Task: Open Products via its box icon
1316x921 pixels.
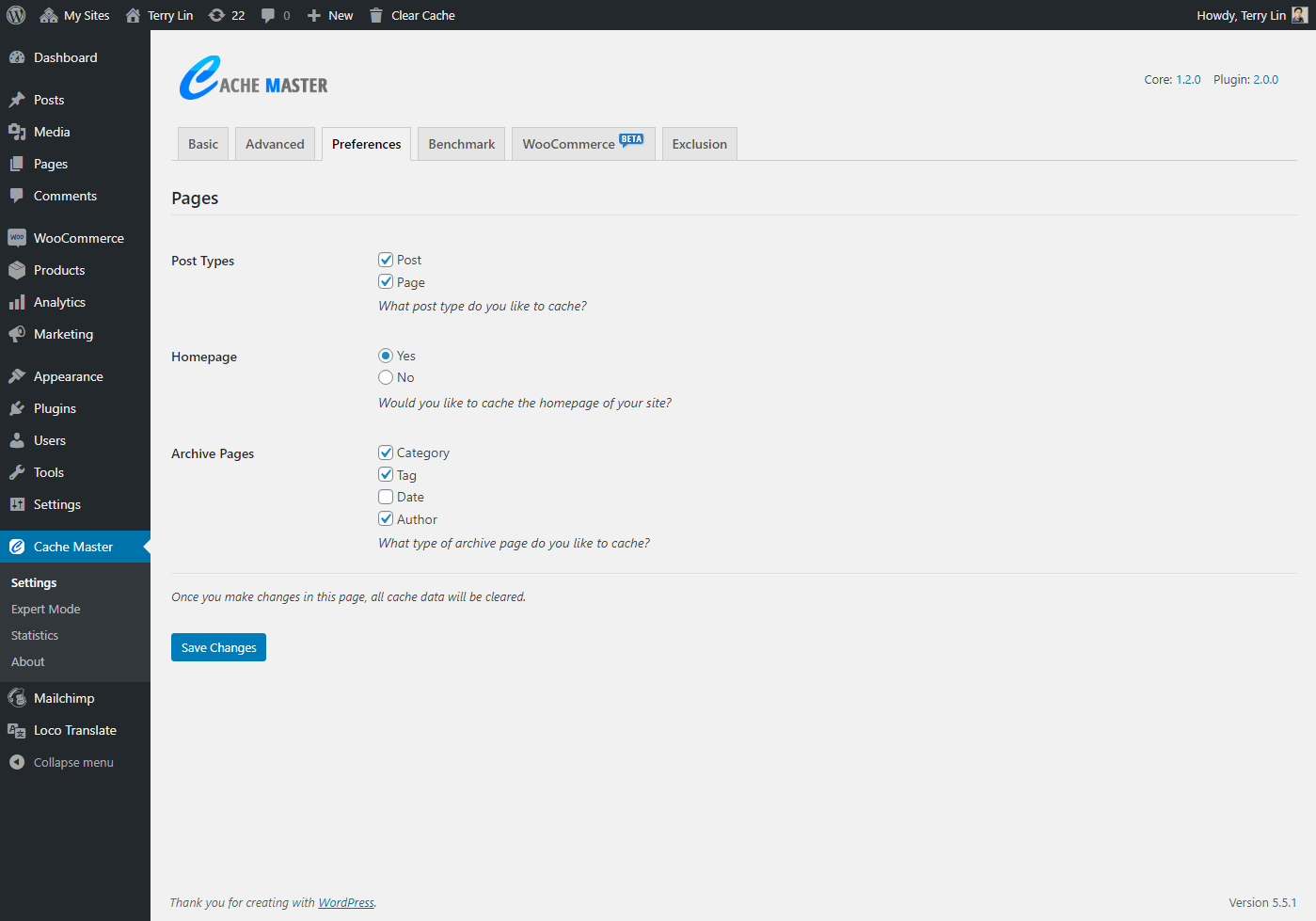Action: coord(17,270)
